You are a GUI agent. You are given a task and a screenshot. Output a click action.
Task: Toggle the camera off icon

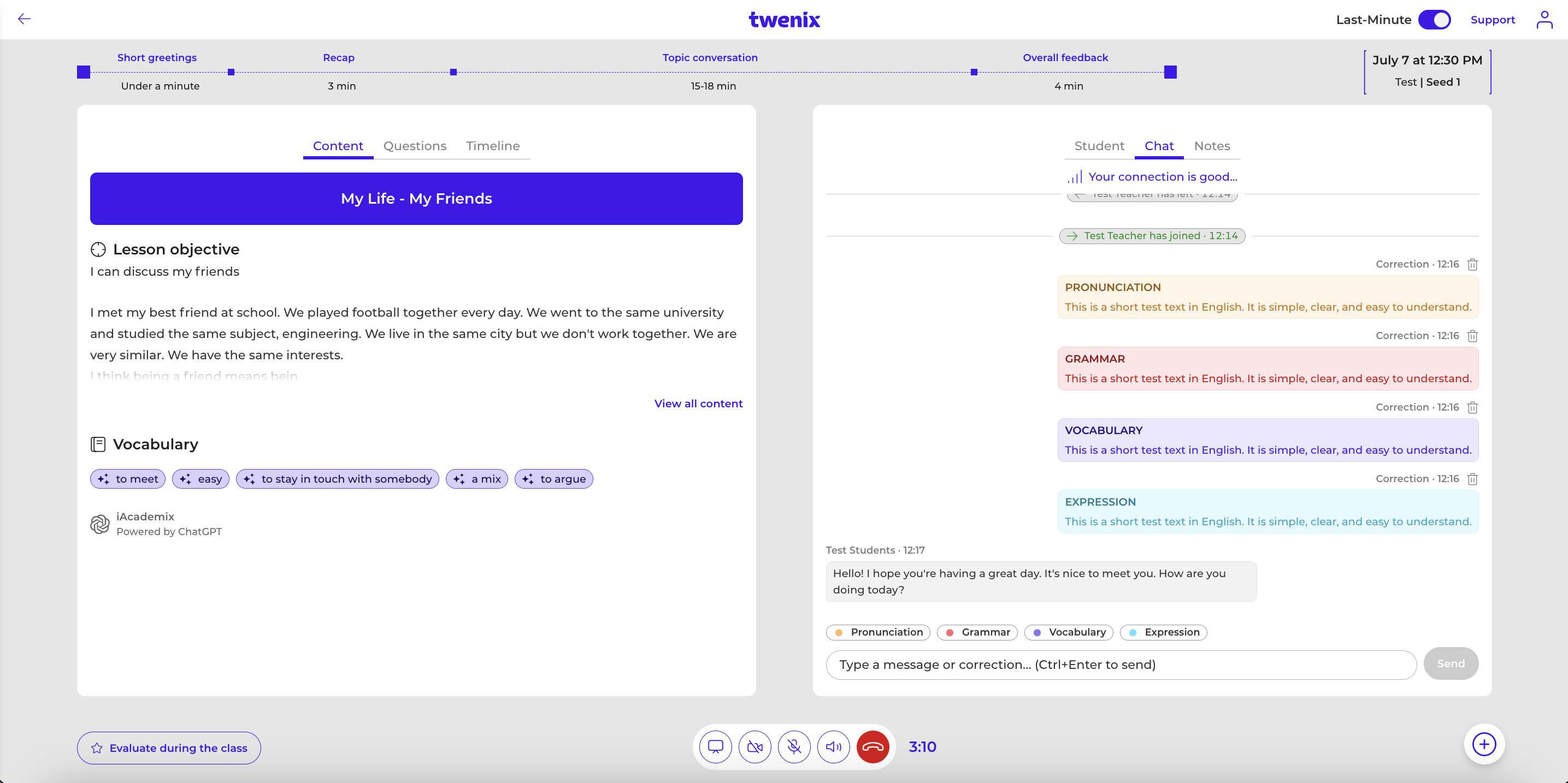(755, 746)
